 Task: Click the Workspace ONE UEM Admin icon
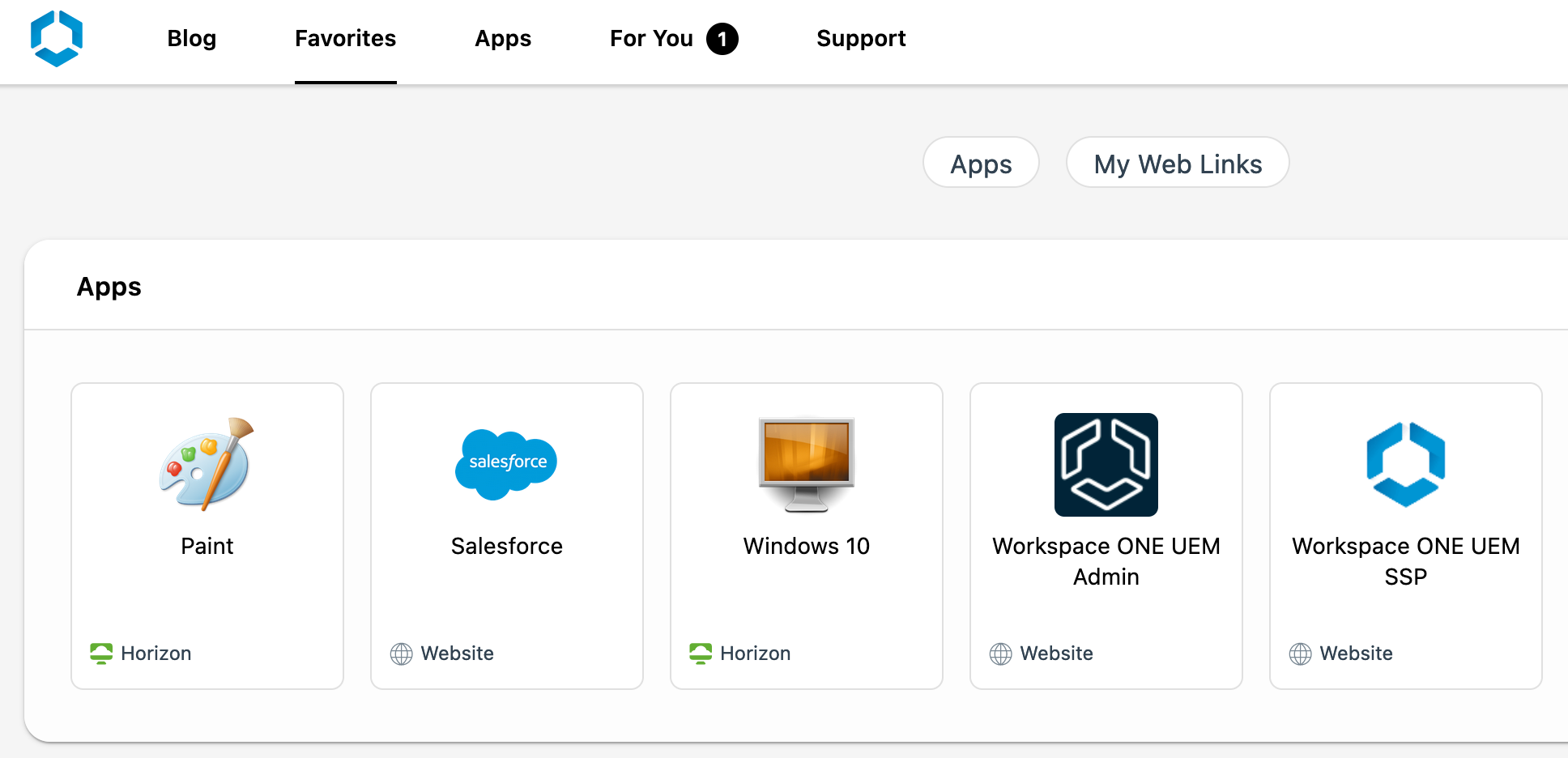point(1106,464)
